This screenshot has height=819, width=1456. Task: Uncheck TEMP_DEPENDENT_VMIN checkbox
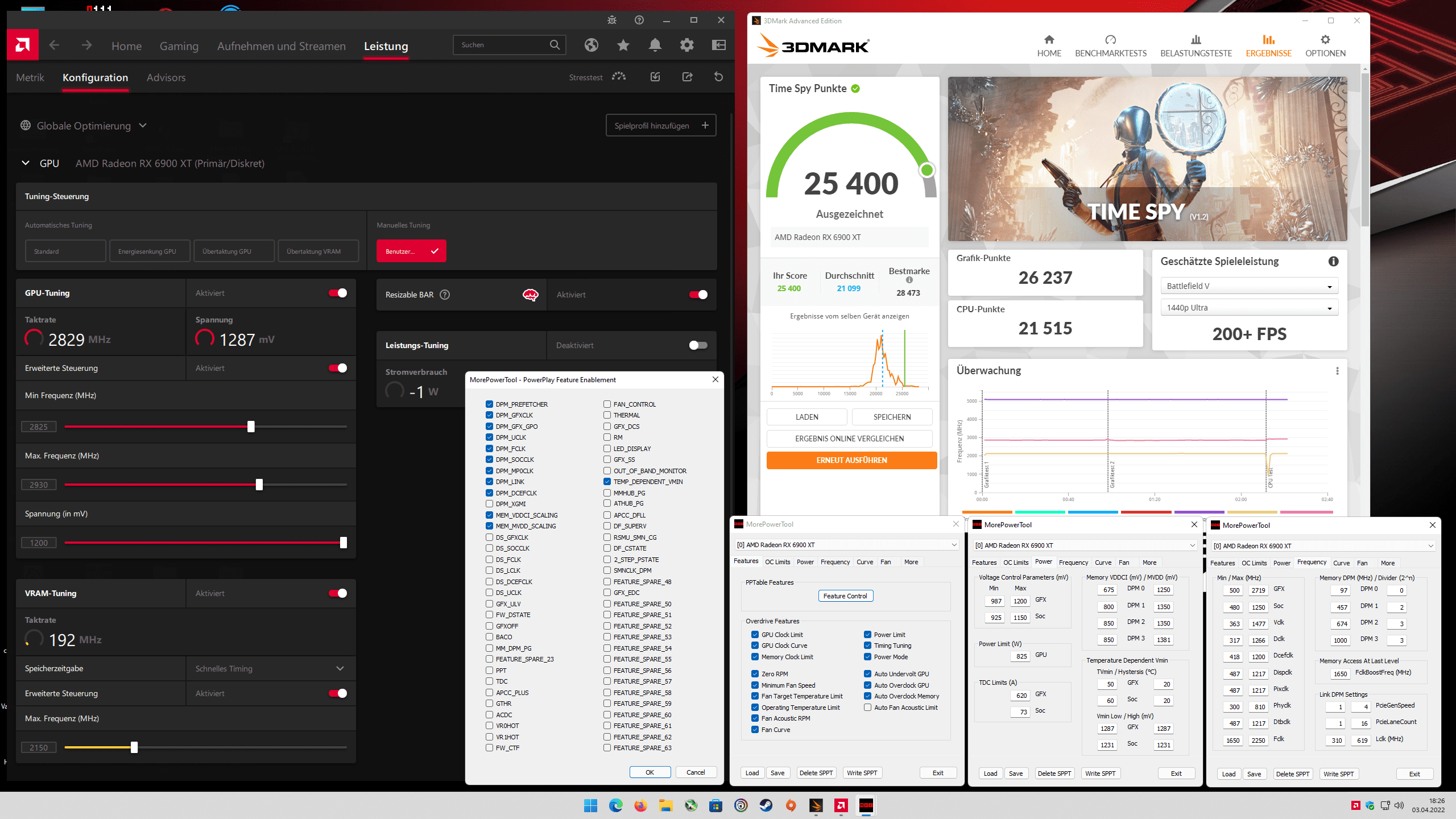pos(607,482)
